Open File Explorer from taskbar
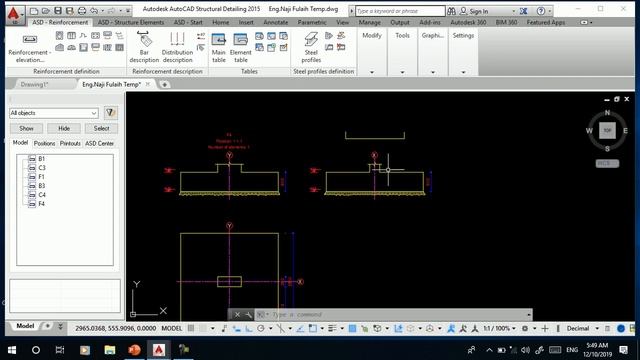The height and width of the screenshot is (360, 640). 110,350
